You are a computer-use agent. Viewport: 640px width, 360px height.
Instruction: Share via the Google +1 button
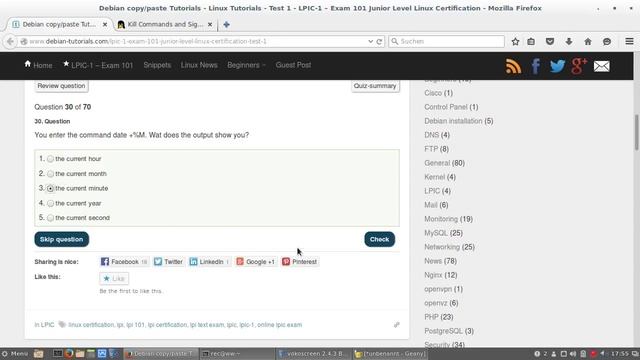click(256, 262)
